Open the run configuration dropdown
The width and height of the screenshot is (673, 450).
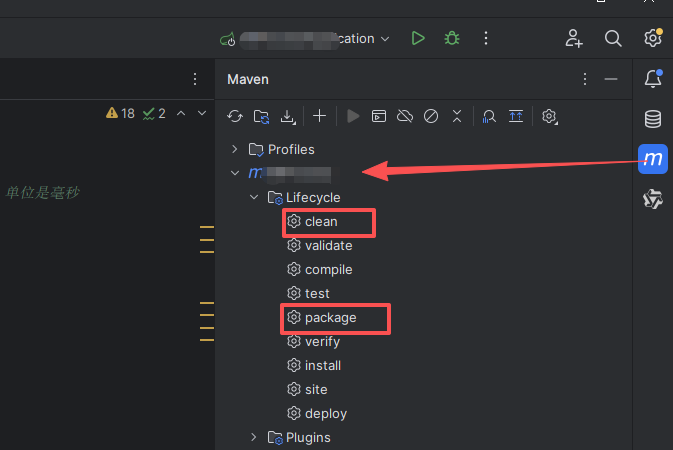(x=384, y=38)
